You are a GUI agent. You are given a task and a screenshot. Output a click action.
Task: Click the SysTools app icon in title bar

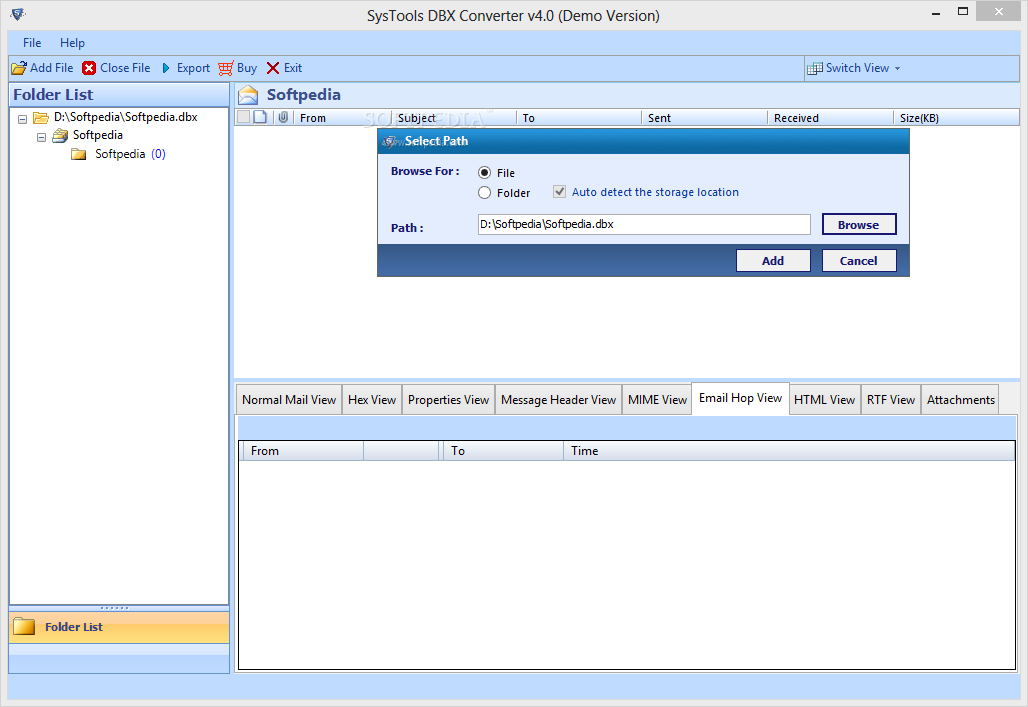coord(18,13)
